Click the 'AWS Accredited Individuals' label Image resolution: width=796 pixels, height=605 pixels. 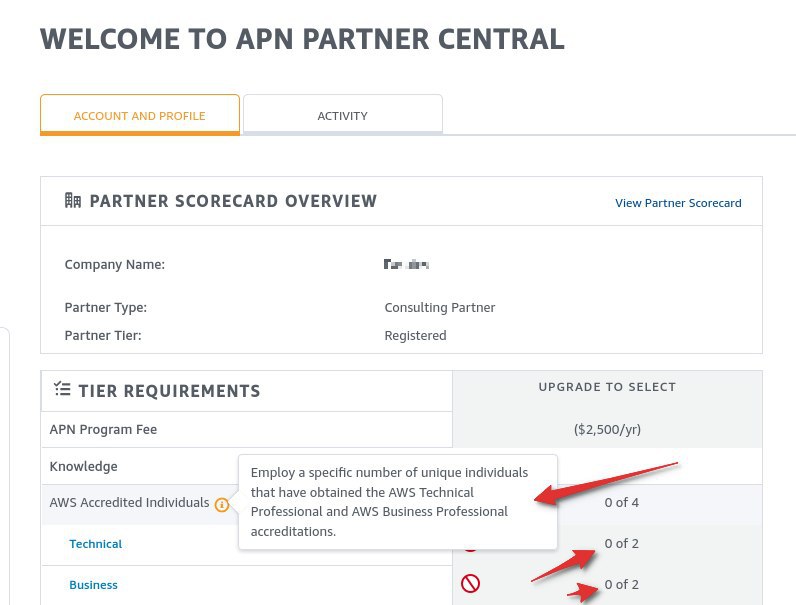coord(129,502)
